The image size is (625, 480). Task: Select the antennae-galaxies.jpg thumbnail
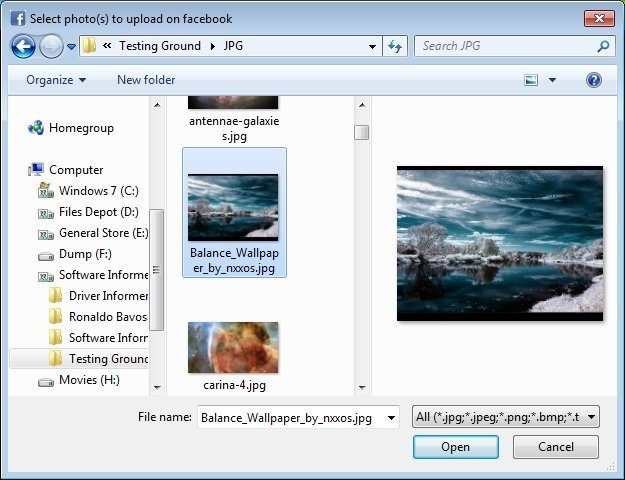tap(233, 102)
